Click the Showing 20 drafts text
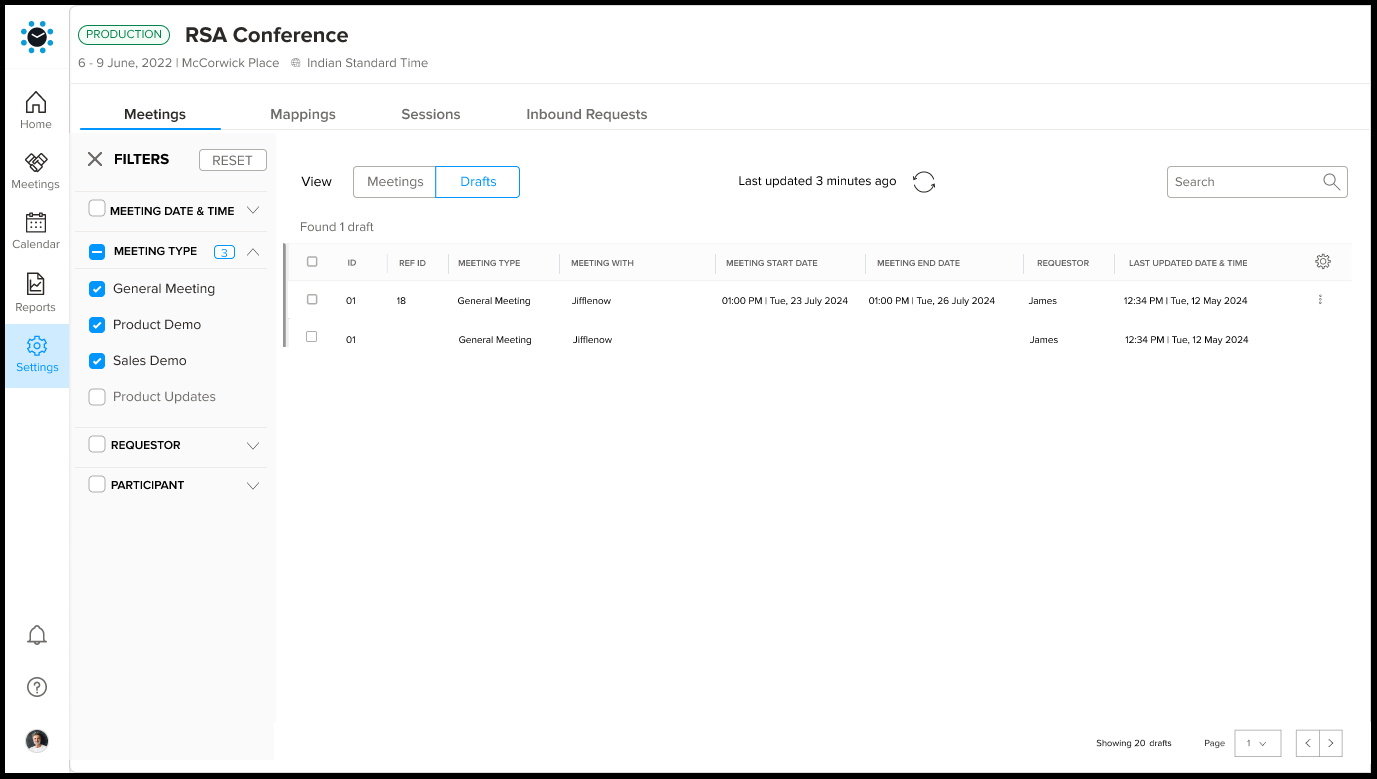 click(x=1134, y=743)
